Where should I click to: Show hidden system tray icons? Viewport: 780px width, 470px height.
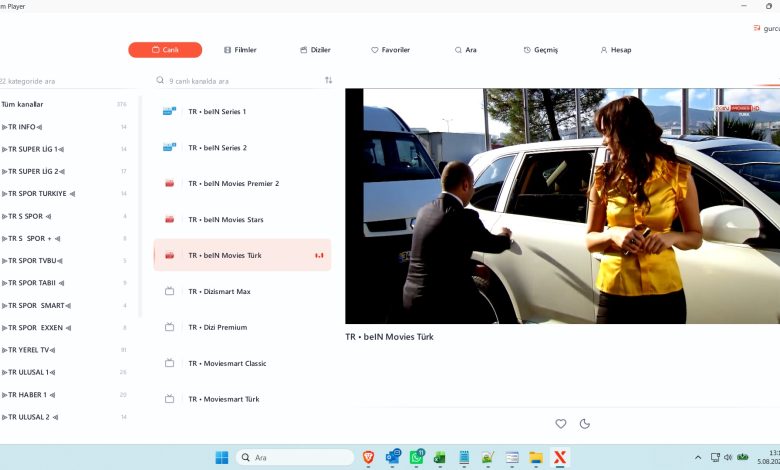[x=698, y=457]
